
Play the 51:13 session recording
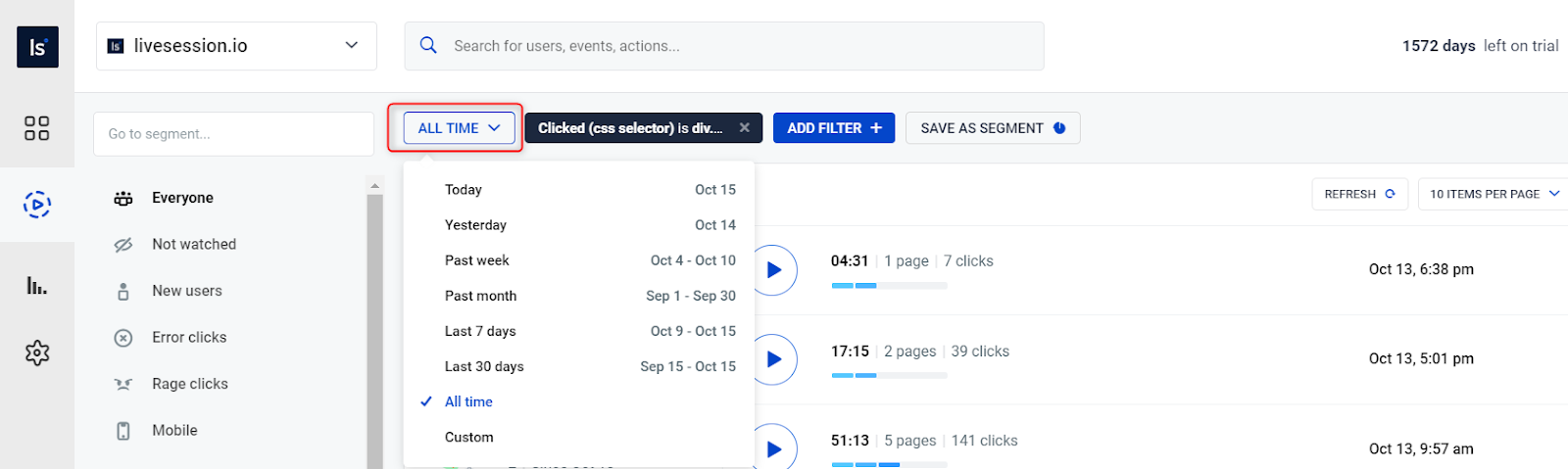(x=773, y=448)
